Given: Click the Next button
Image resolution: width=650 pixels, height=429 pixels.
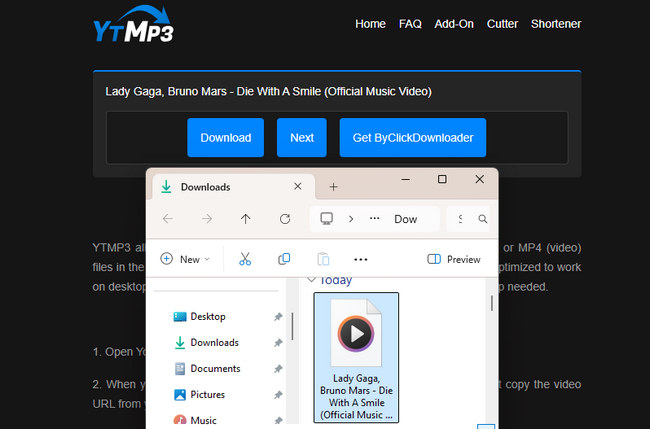Looking at the screenshot, I should (302, 138).
